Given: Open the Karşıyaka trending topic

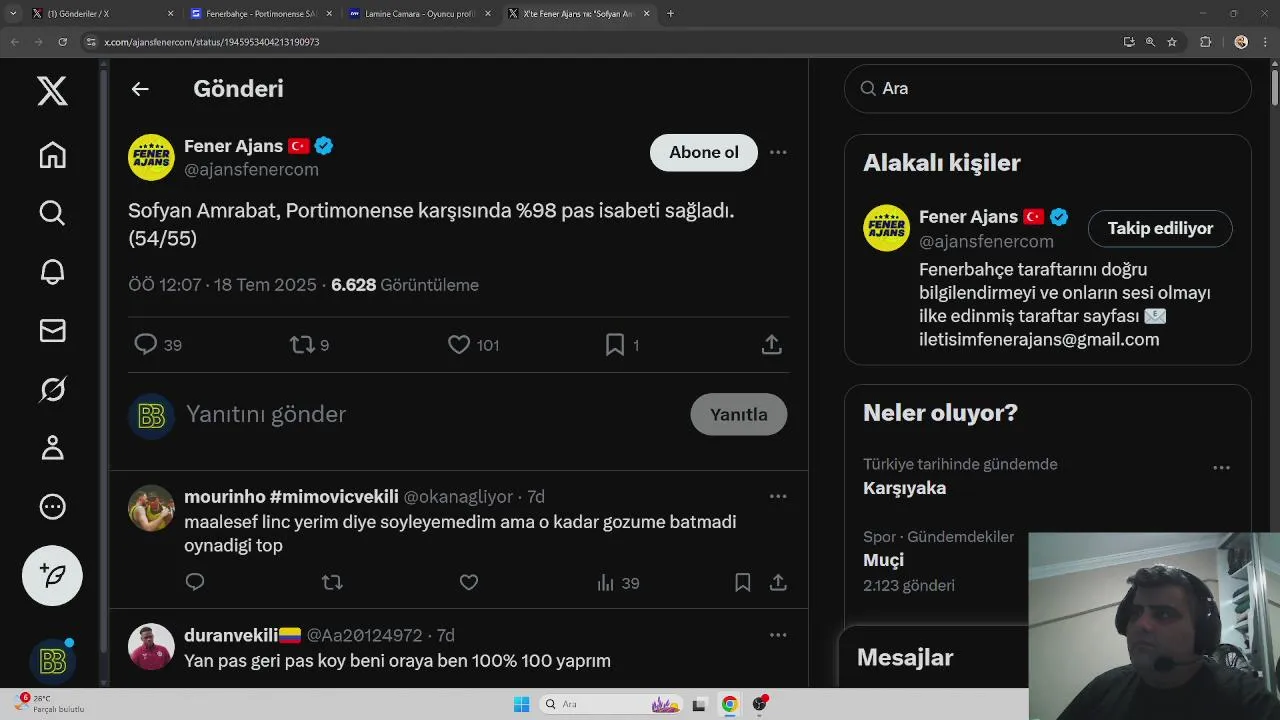Looking at the screenshot, I should tap(904, 488).
